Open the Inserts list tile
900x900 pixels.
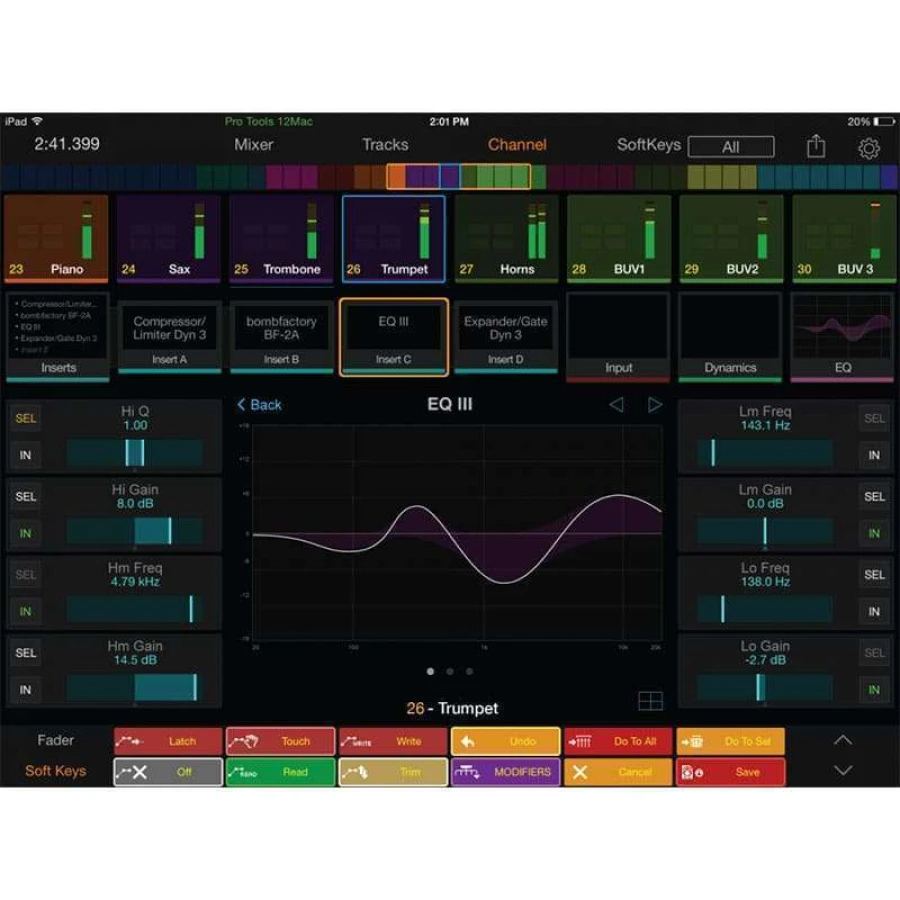(x=57, y=337)
